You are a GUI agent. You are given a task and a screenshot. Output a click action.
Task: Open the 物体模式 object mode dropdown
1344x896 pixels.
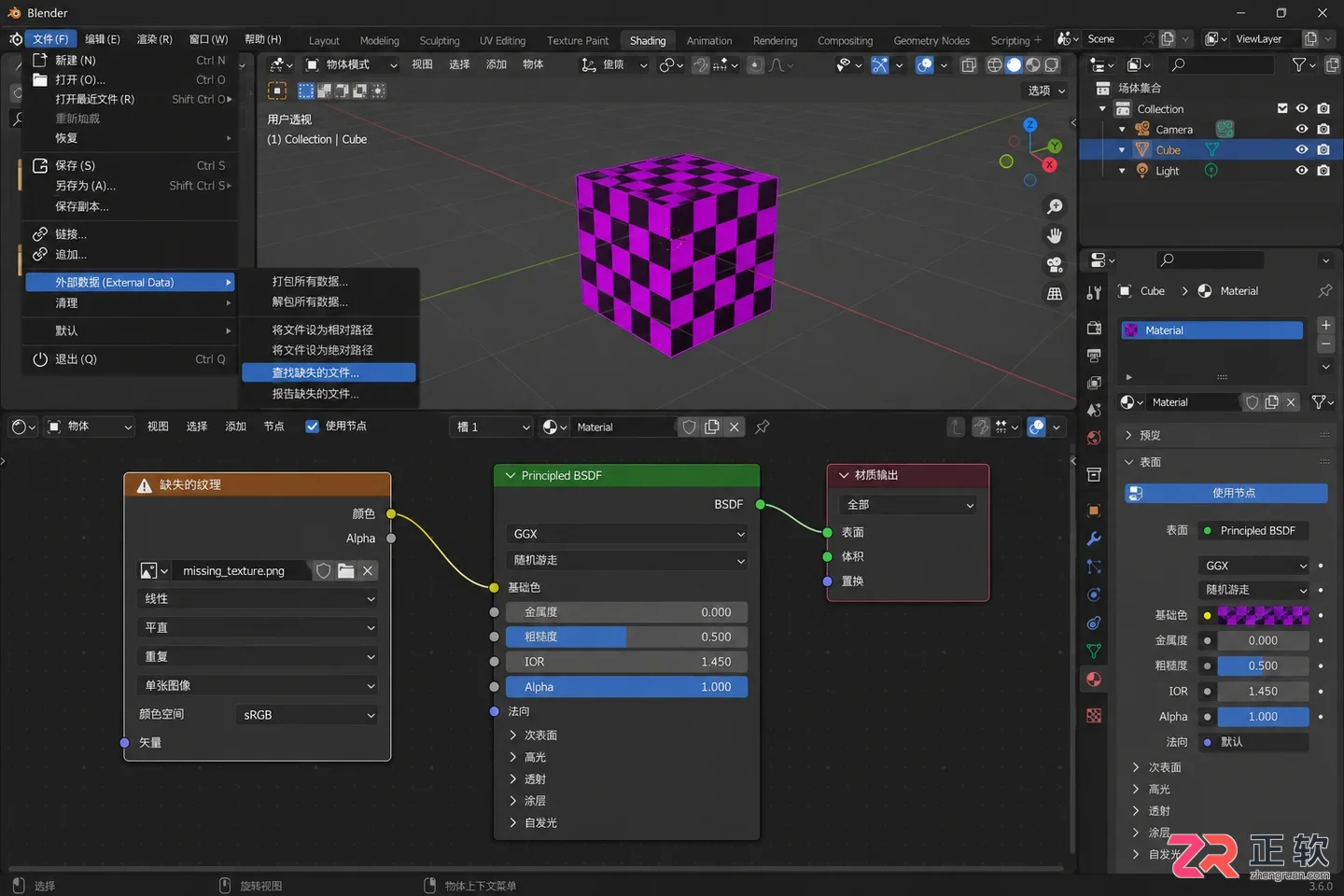[x=351, y=65]
